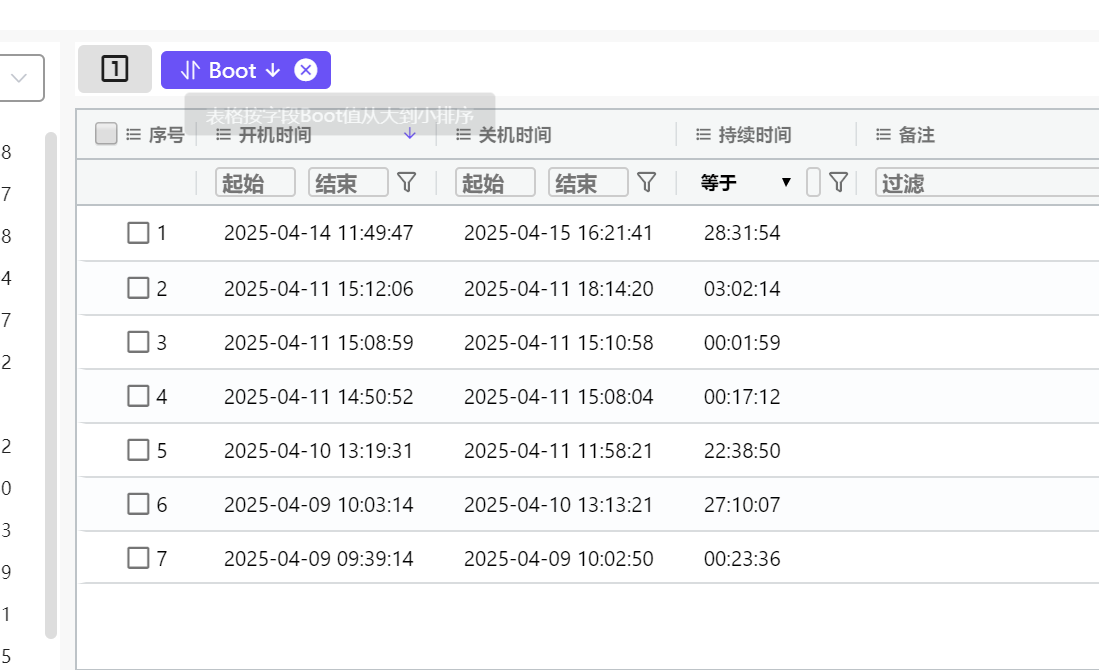
Task: Select duration cell 27:10:07
Action: pyautogui.click(x=742, y=505)
